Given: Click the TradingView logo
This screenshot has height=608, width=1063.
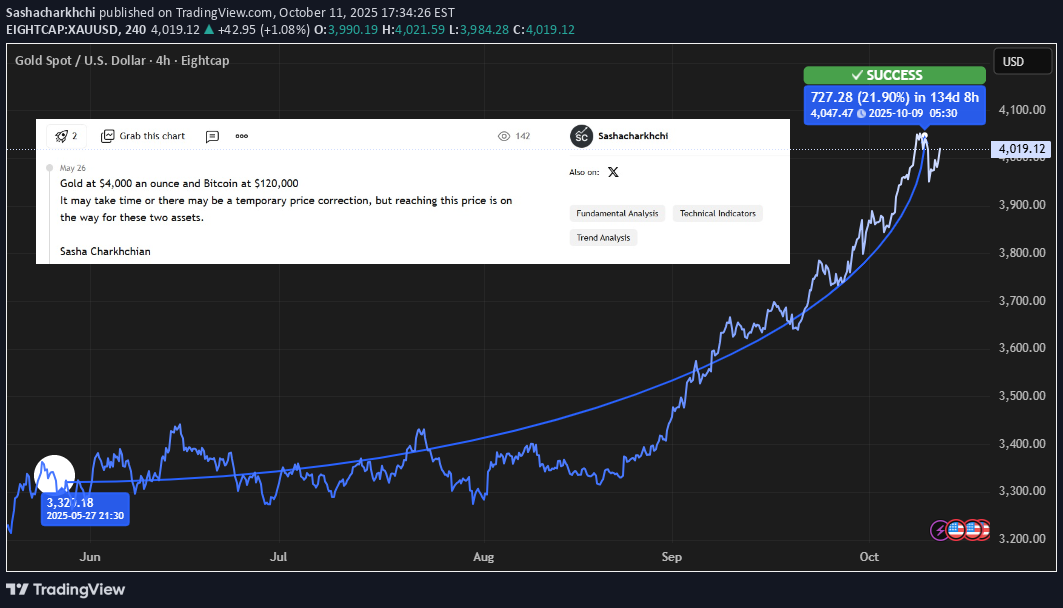Looking at the screenshot, I should click(66, 589).
